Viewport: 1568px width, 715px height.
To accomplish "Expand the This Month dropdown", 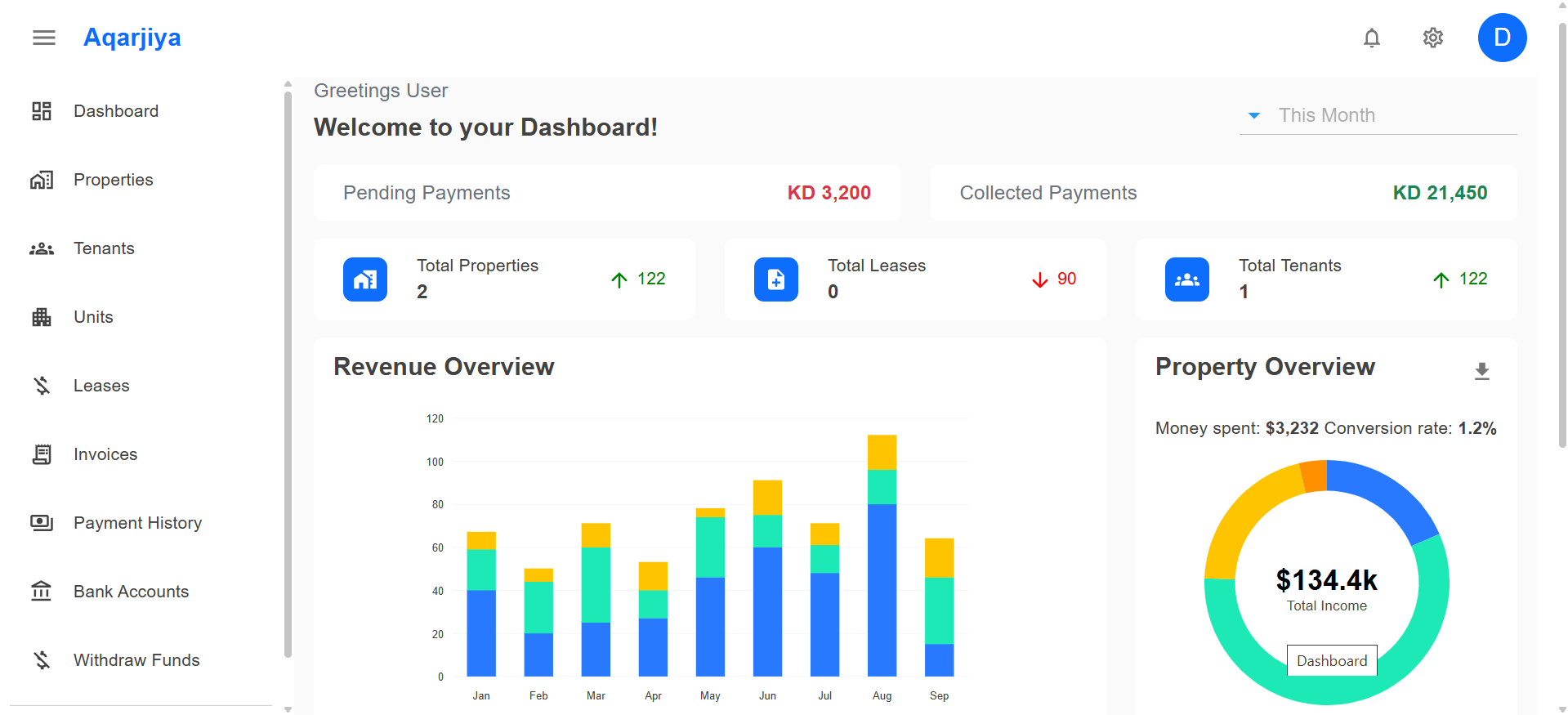I will (1378, 115).
